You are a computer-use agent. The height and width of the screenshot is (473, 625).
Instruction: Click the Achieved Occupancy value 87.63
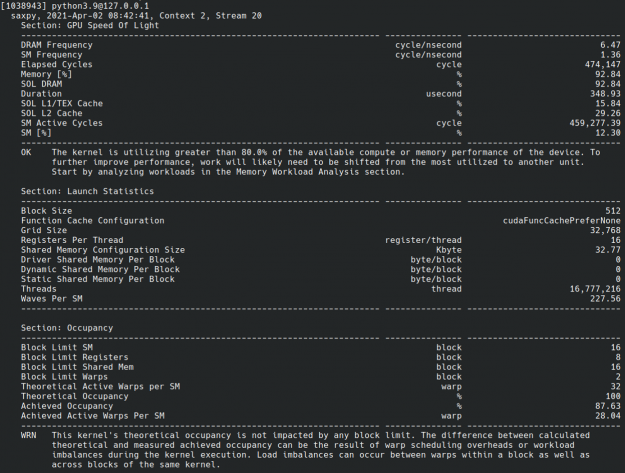click(606, 405)
